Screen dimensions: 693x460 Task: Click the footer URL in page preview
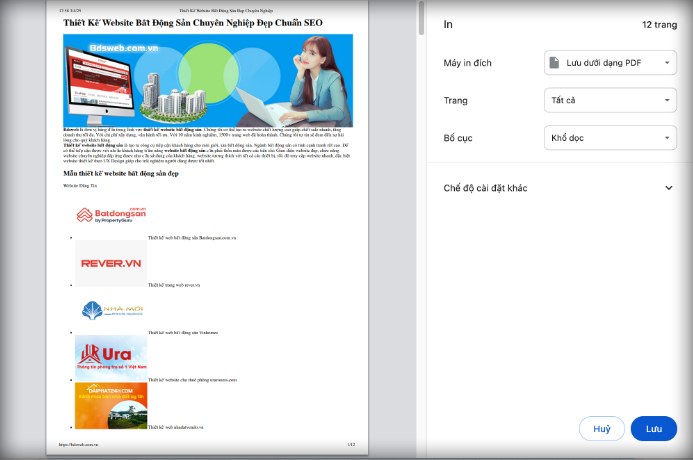(x=78, y=445)
